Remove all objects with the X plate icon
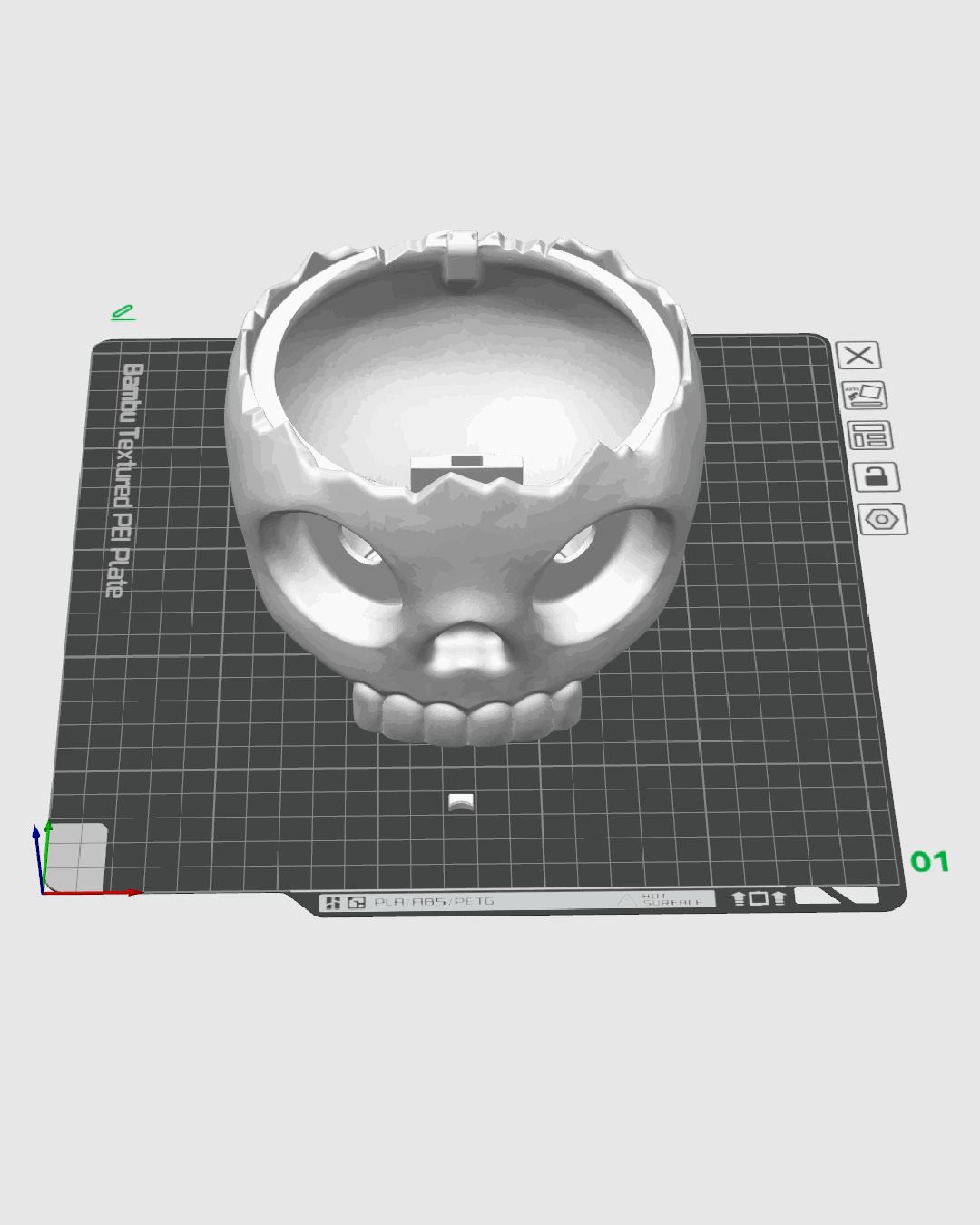The image size is (980, 1225). point(858,355)
